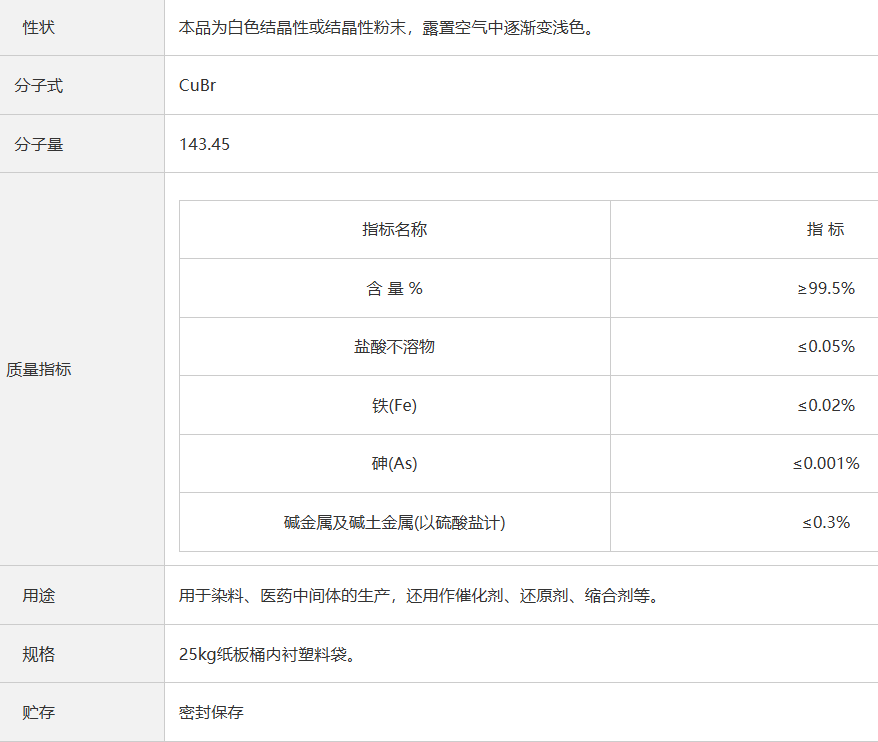Click the ≤0.001% value
The height and width of the screenshot is (742, 878).
coord(826,463)
